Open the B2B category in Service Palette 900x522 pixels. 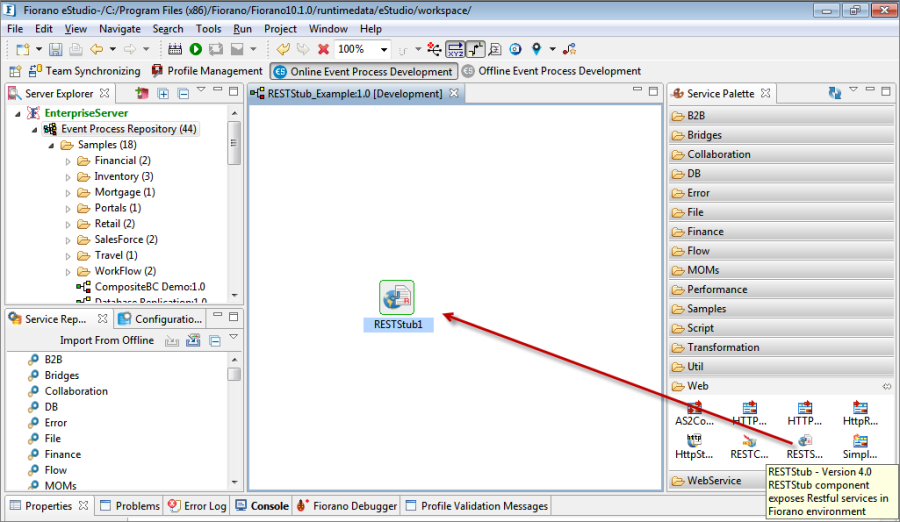[x=781, y=115]
